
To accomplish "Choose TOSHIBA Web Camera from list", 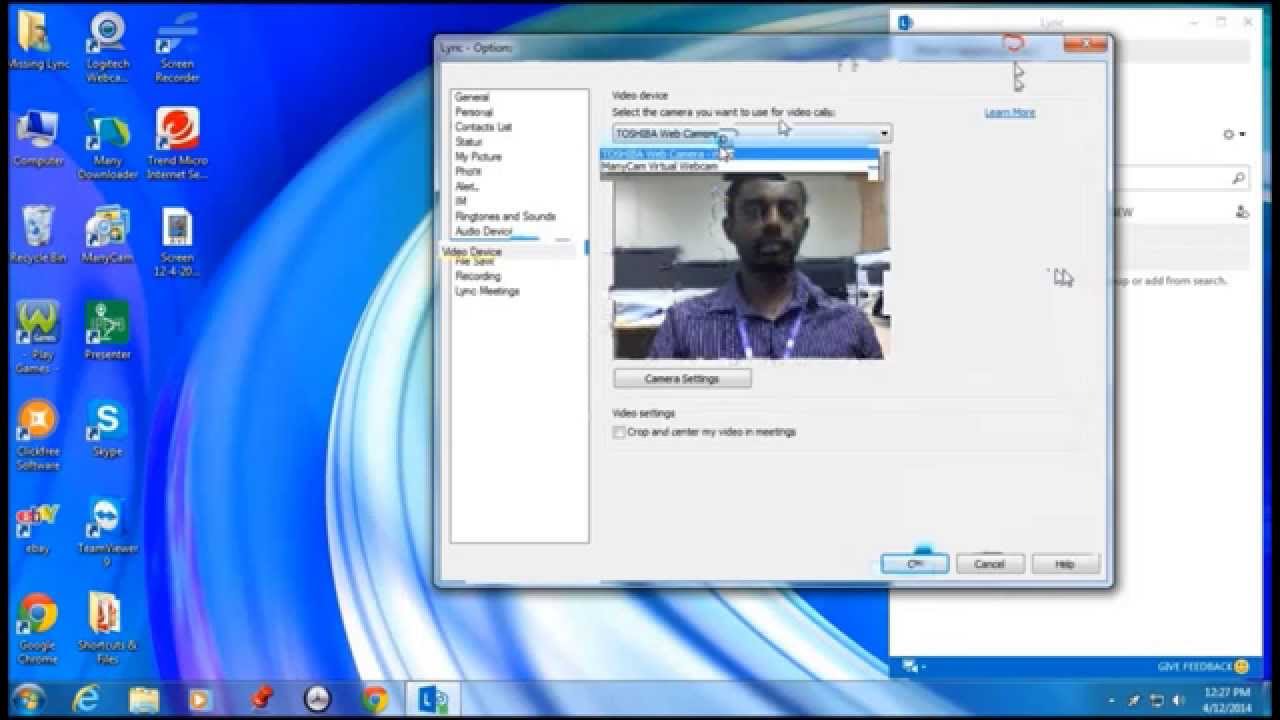I will pyautogui.click(x=739, y=154).
